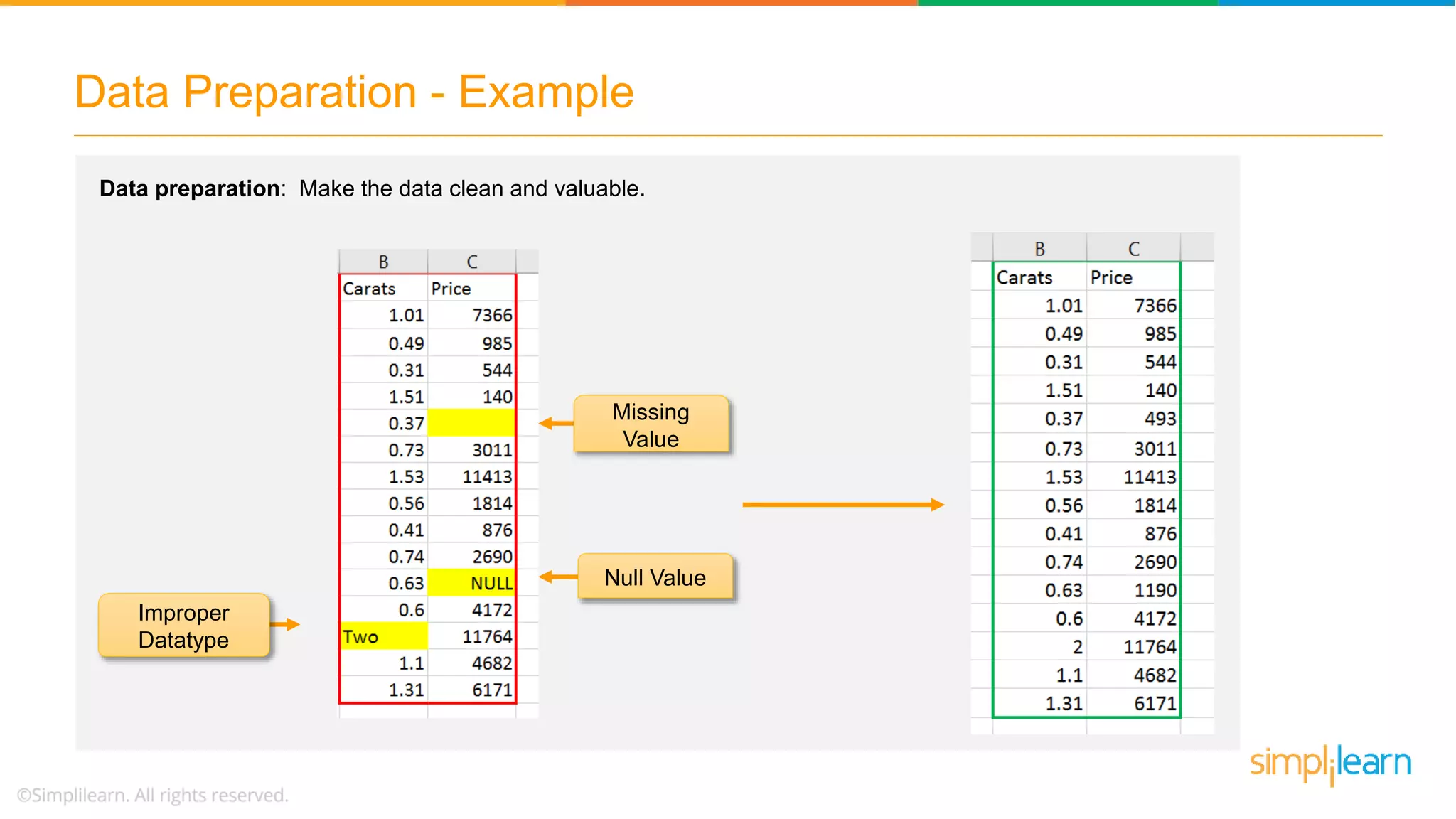Select 'Price' header cell in red-bordered table
Screen dimensions: 1456x819
coord(471,289)
